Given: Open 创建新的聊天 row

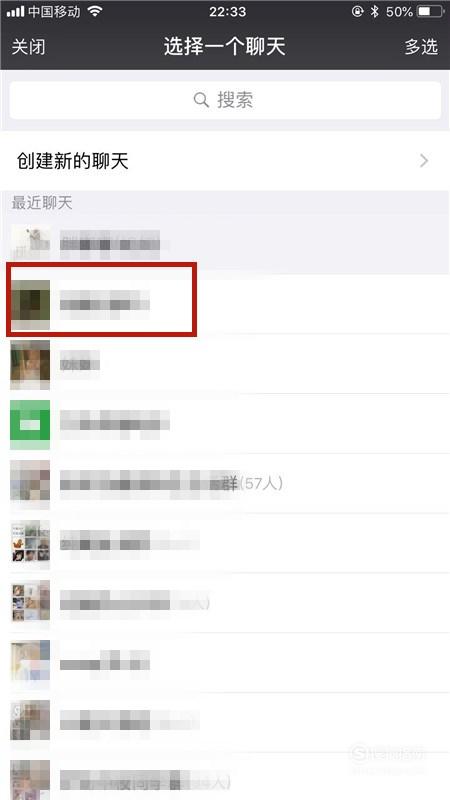Looking at the screenshot, I should click(x=225, y=161).
